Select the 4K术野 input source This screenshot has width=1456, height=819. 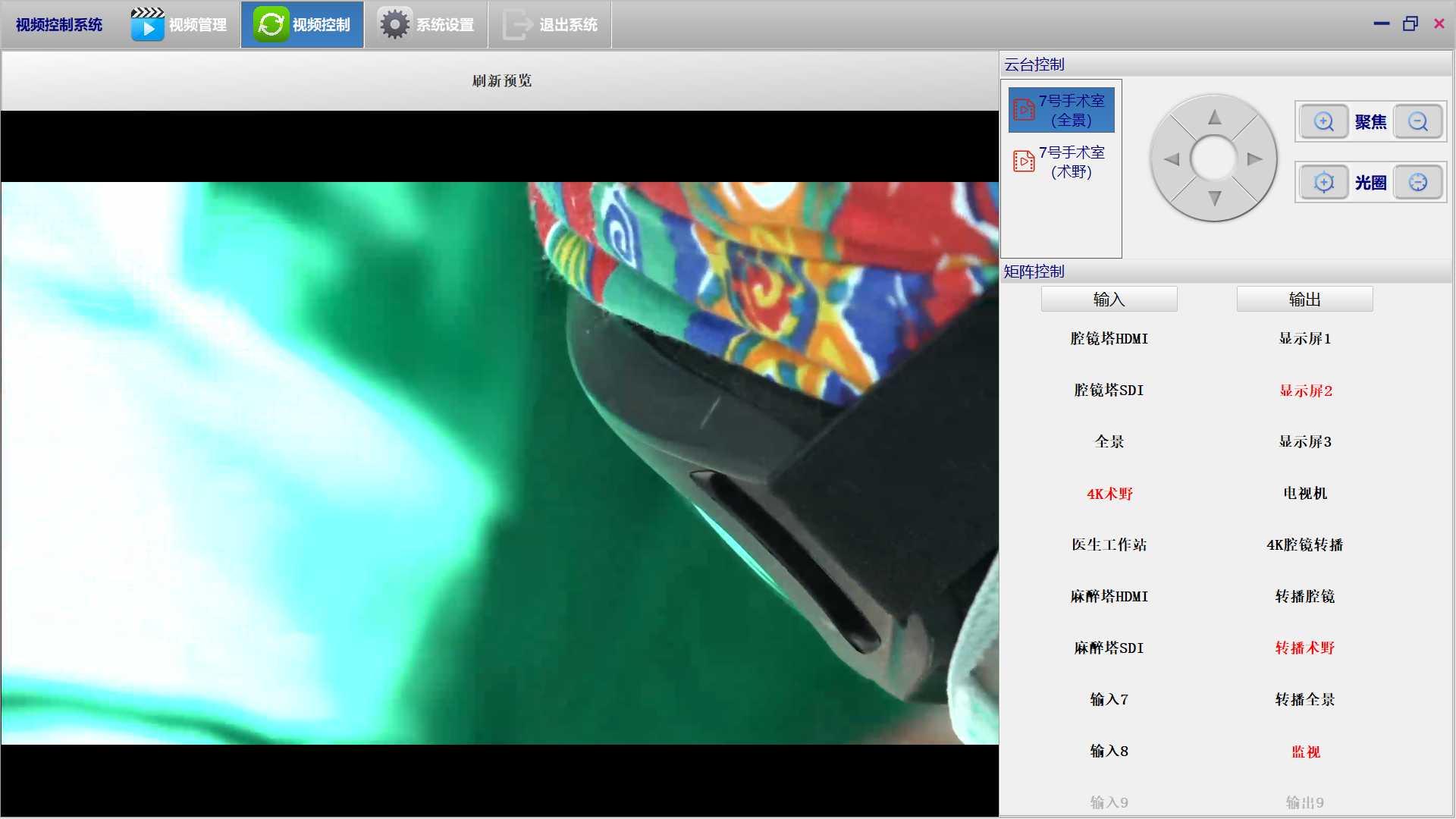1109,494
